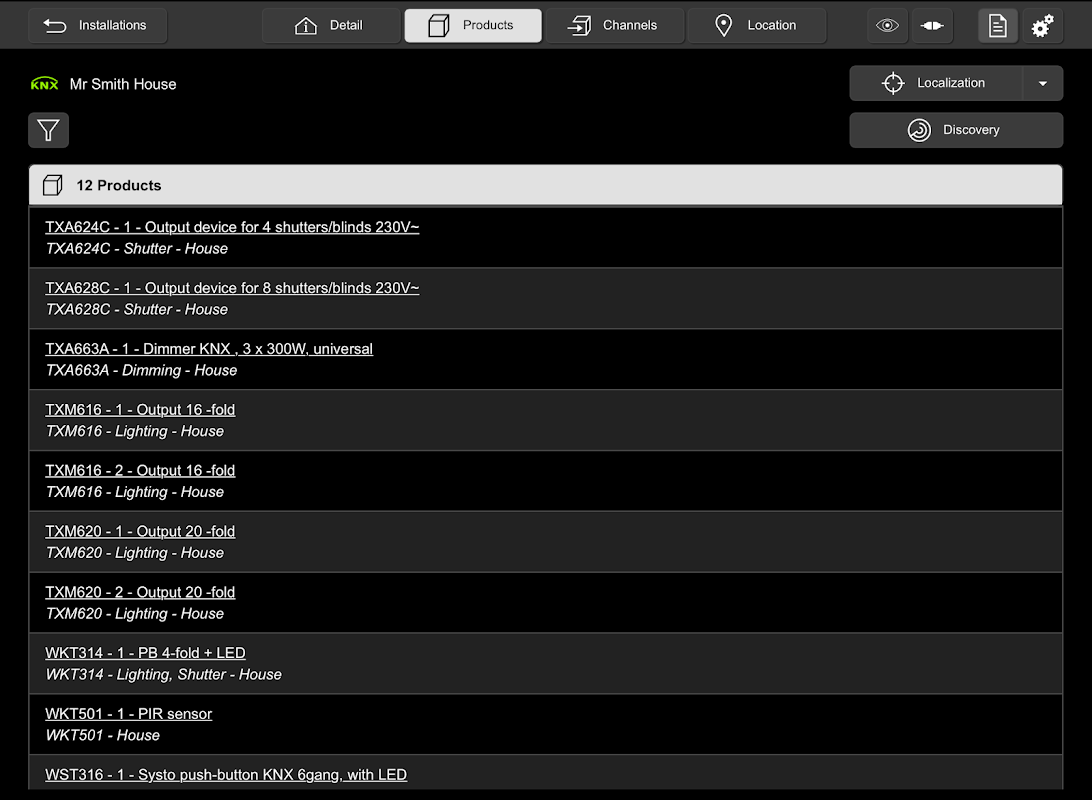
Task: Start Discovery
Action: point(956,130)
